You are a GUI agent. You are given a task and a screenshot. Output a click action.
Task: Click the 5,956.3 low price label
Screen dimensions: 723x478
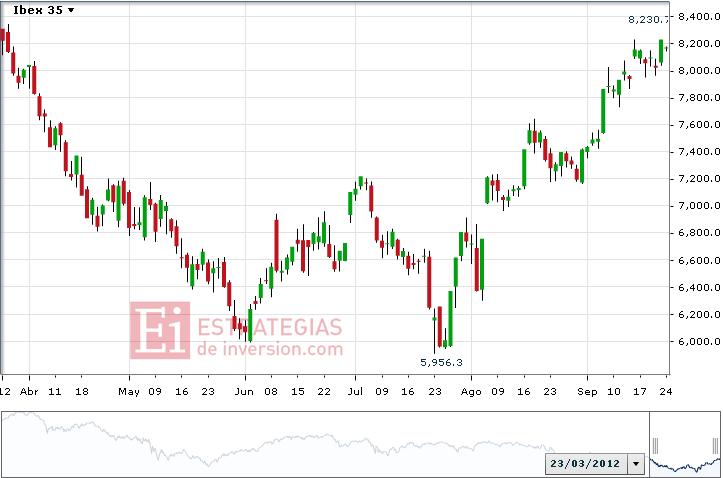point(441,362)
